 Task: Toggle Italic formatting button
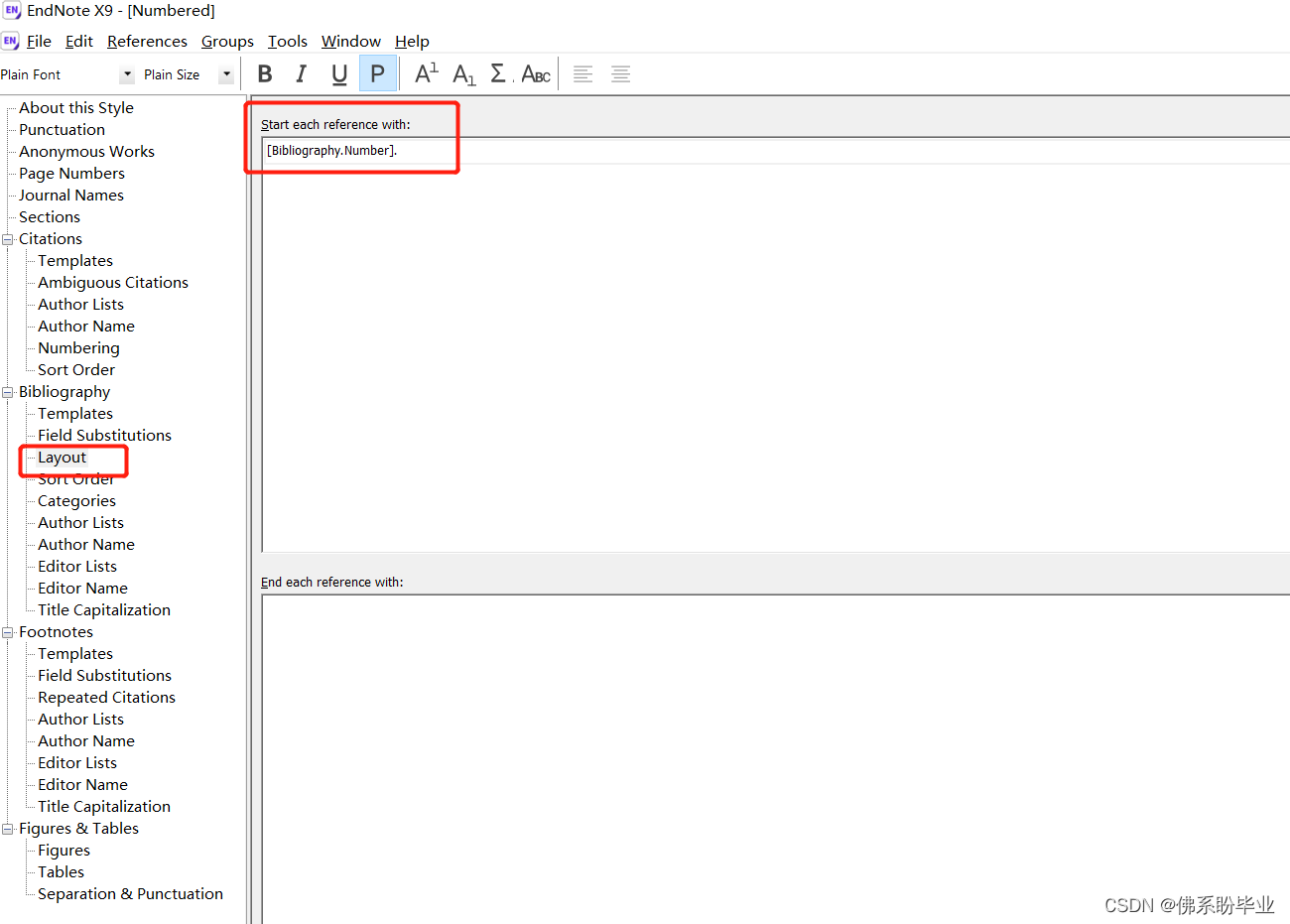pyautogui.click(x=302, y=73)
